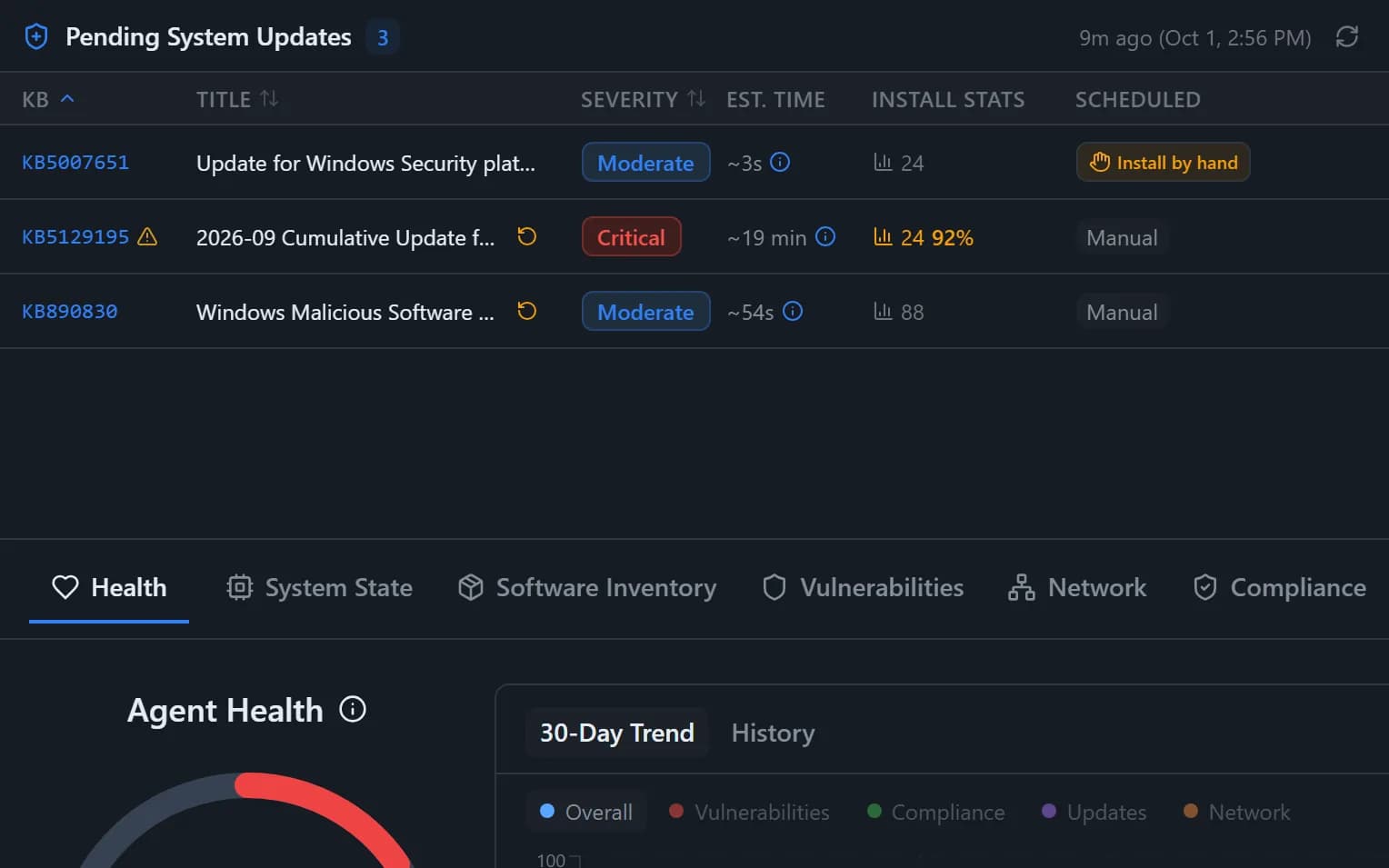
Task: Open the Health tab
Action: [109, 587]
